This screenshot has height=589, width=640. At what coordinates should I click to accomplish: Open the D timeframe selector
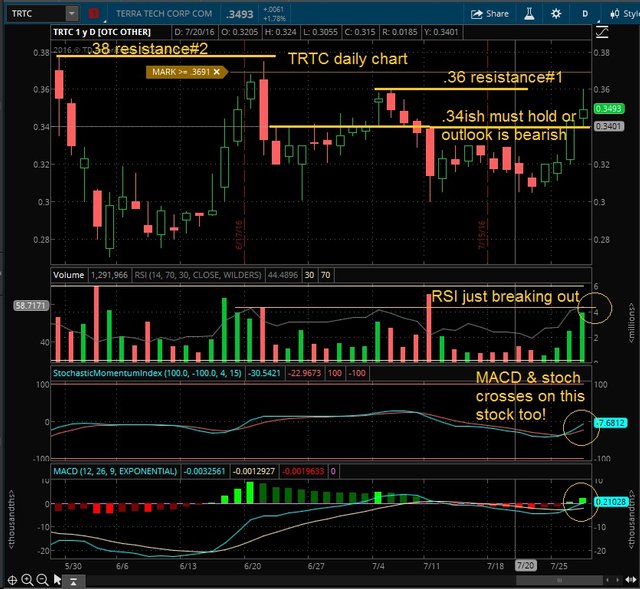[585, 14]
